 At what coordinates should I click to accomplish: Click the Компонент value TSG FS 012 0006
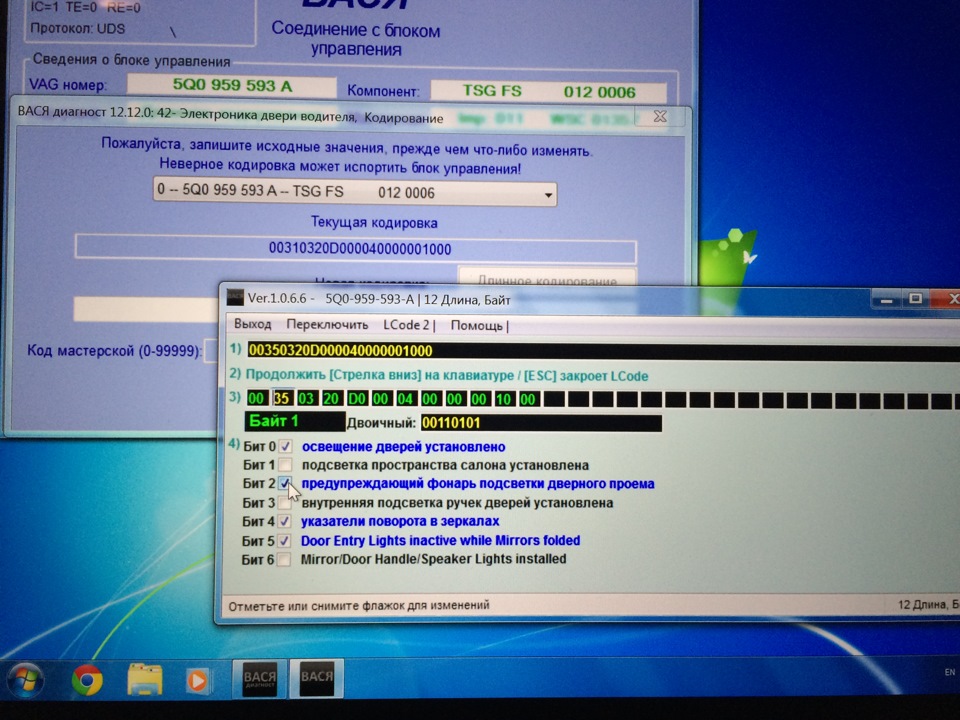tap(549, 92)
